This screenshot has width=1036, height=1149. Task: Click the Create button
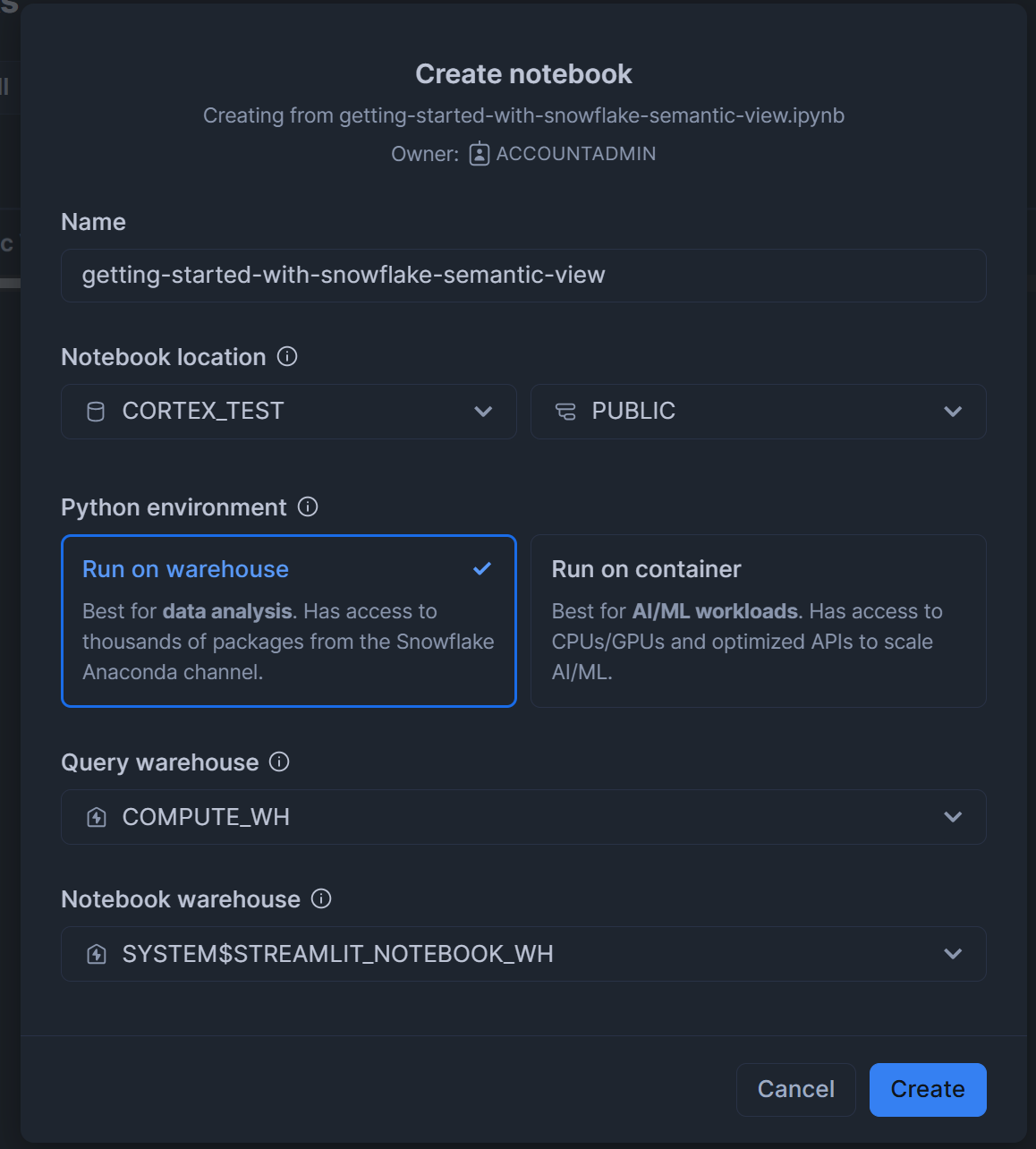[x=928, y=1089]
